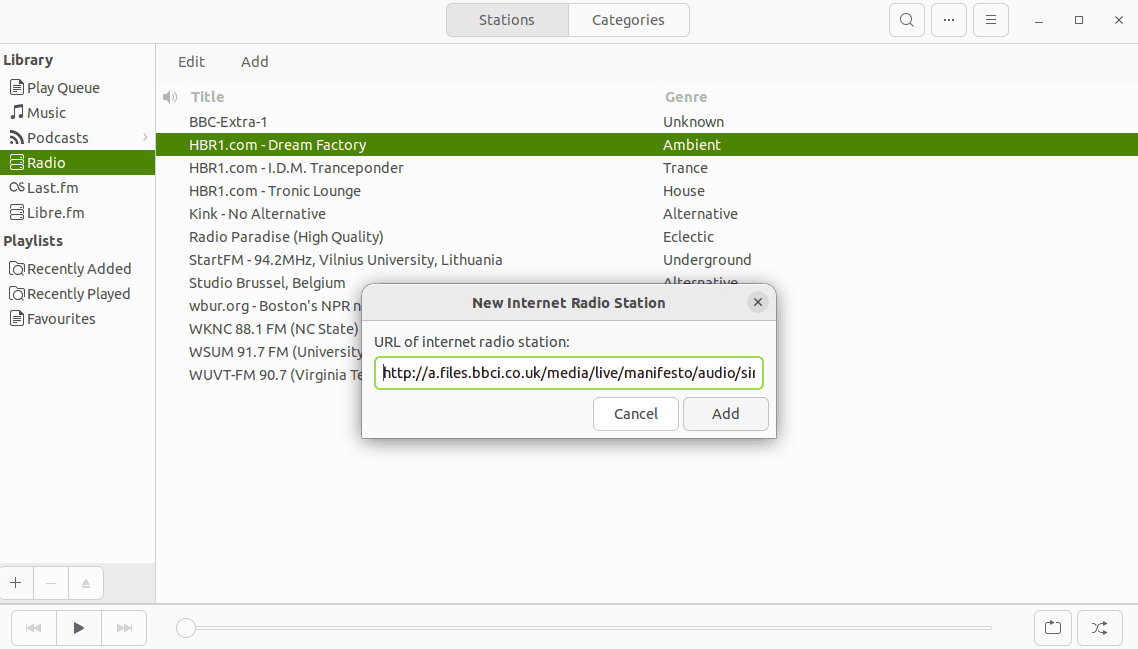Click inside the radio station URL field
The height and width of the screenshot is (649, 1138).
pyautogui.click(x=568, y=372)
